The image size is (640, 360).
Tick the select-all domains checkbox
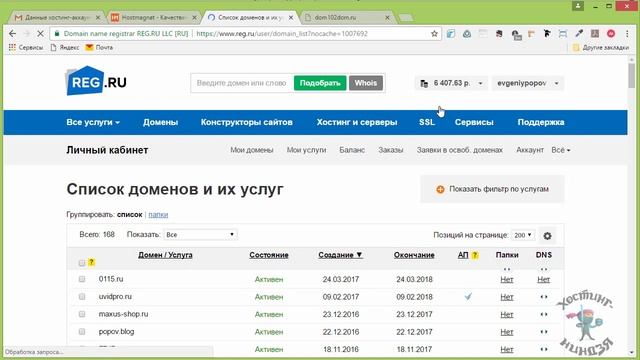click(82, 263)
